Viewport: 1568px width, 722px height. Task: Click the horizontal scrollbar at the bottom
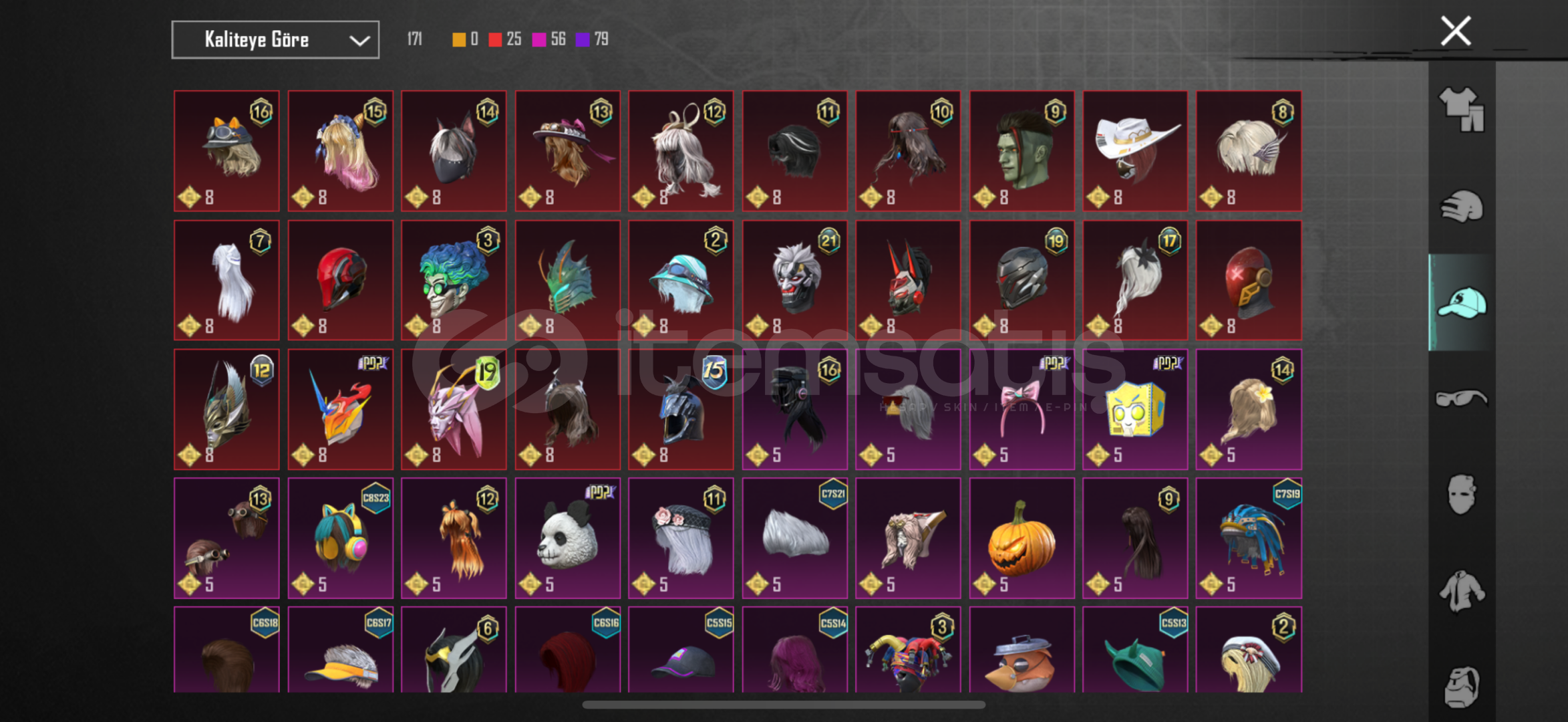point(784,705)
